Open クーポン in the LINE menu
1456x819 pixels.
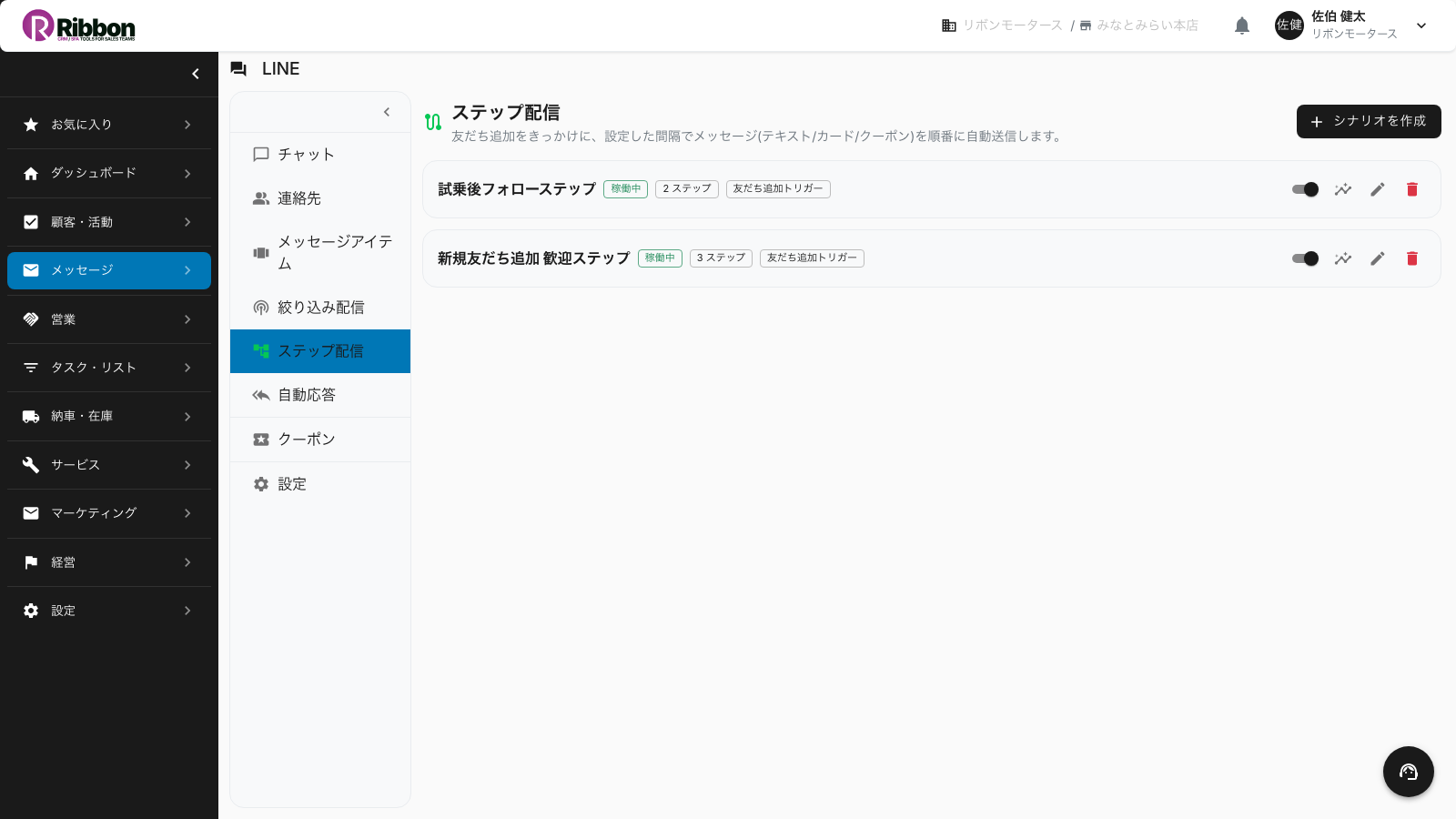tap(320, 440)
